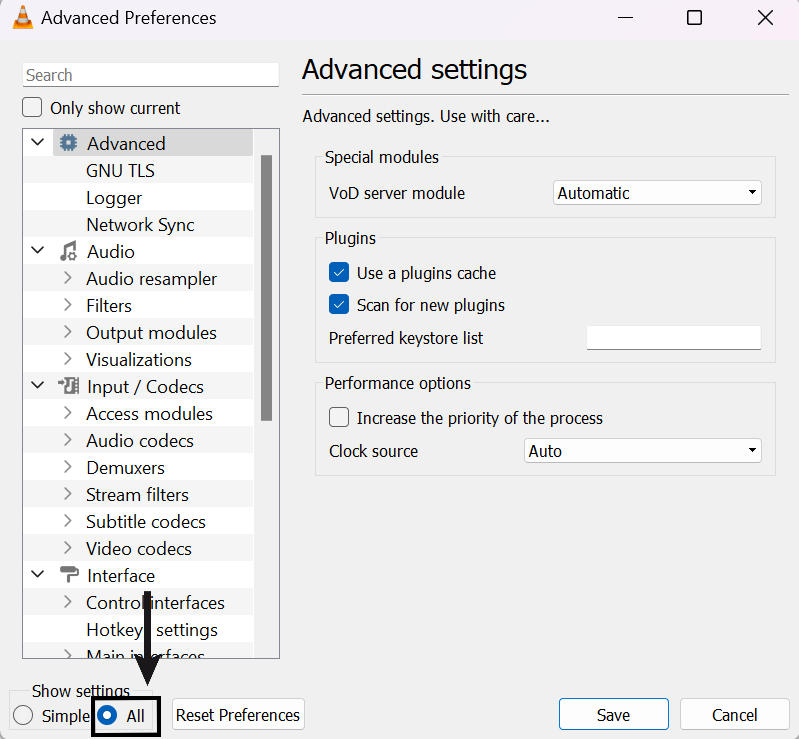Viewport: 799px width, 739px height.
Task: Expand the Access modules node
Action: [68, 413]
